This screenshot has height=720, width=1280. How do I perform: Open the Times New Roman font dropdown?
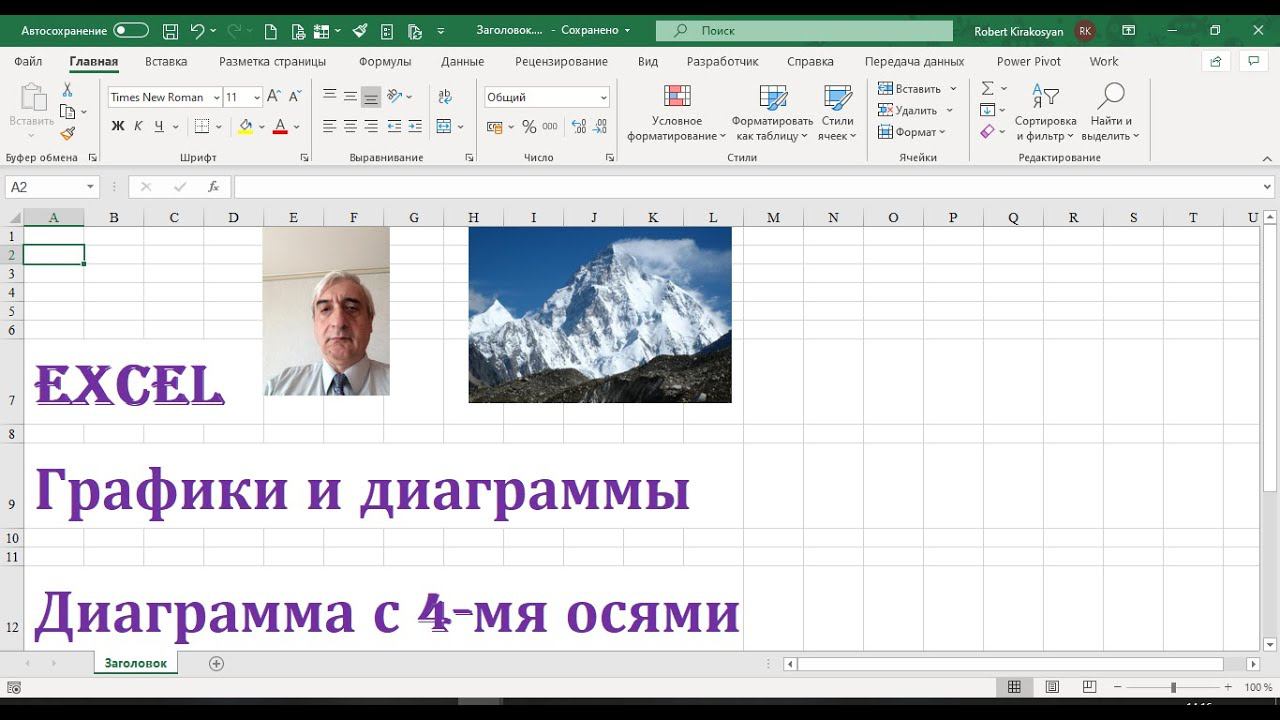point(215,97)
